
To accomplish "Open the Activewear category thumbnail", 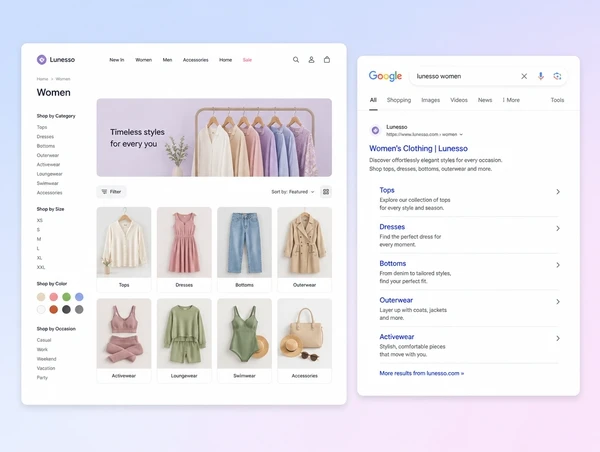I will [124, 333].
